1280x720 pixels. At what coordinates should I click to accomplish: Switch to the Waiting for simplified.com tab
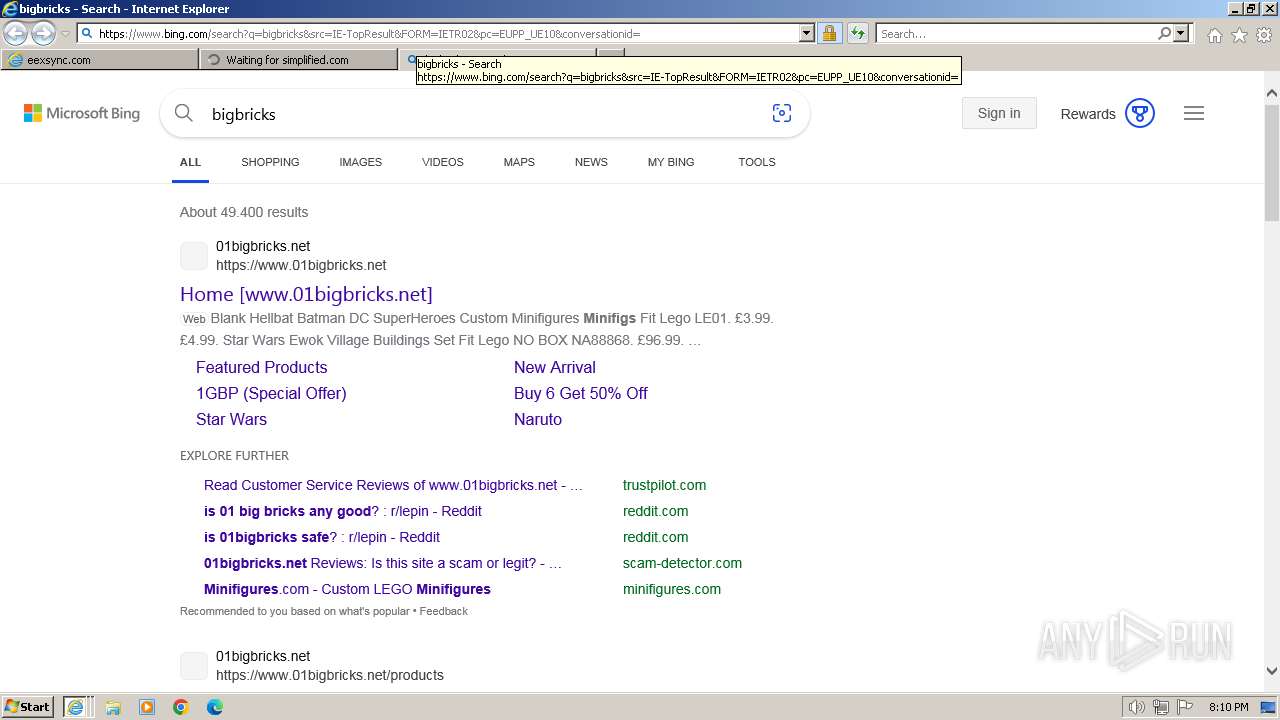coord(298,60)
